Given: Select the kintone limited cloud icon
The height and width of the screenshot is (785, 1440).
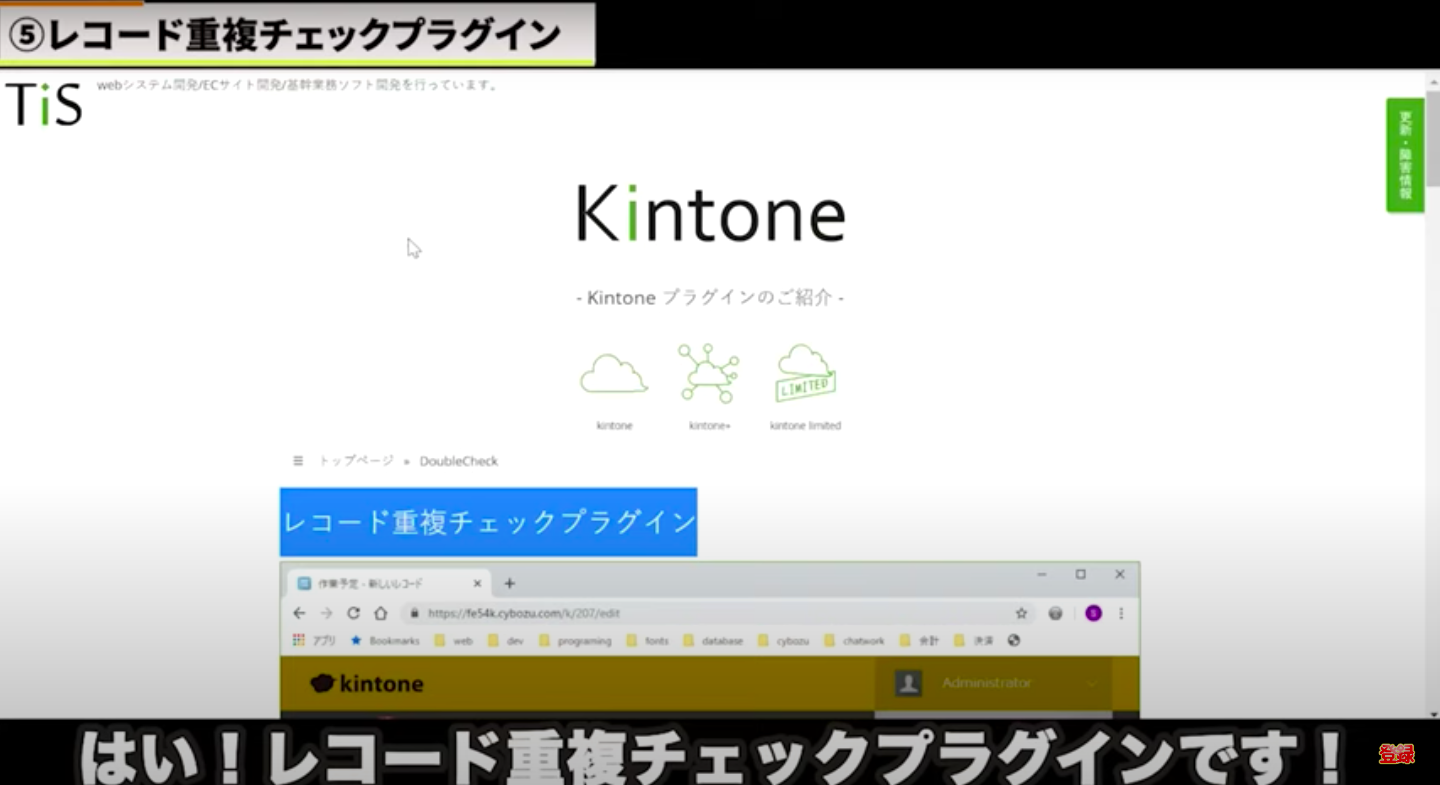Looking at the screenshot, I should coord(805,373).
